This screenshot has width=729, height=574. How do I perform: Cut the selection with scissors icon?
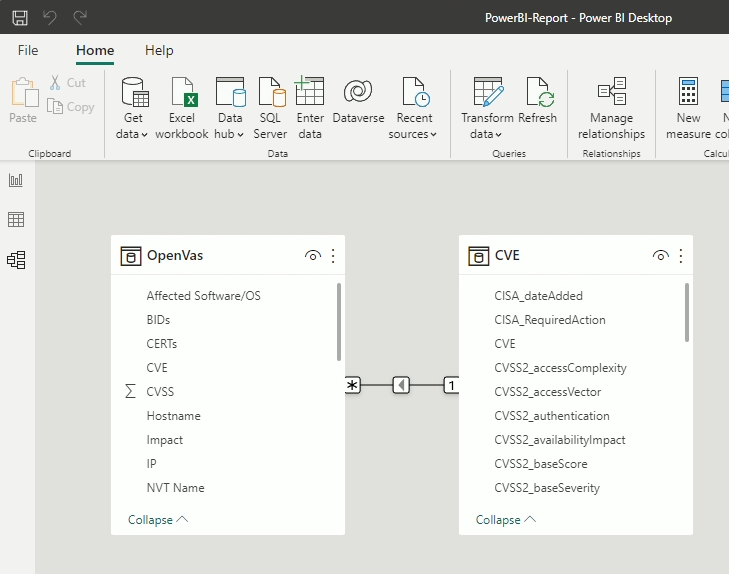[67, 83]
